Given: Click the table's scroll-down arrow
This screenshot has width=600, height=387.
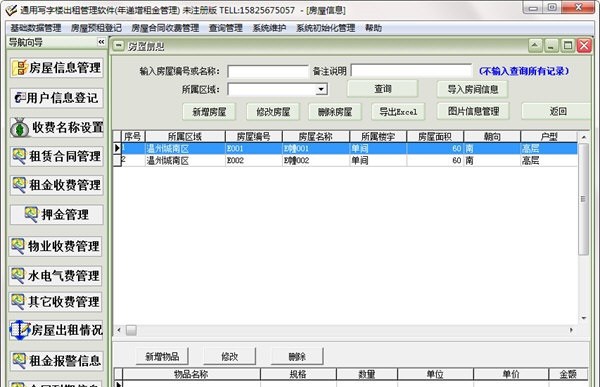Looking at the screenshot, I should pos(584,318).
